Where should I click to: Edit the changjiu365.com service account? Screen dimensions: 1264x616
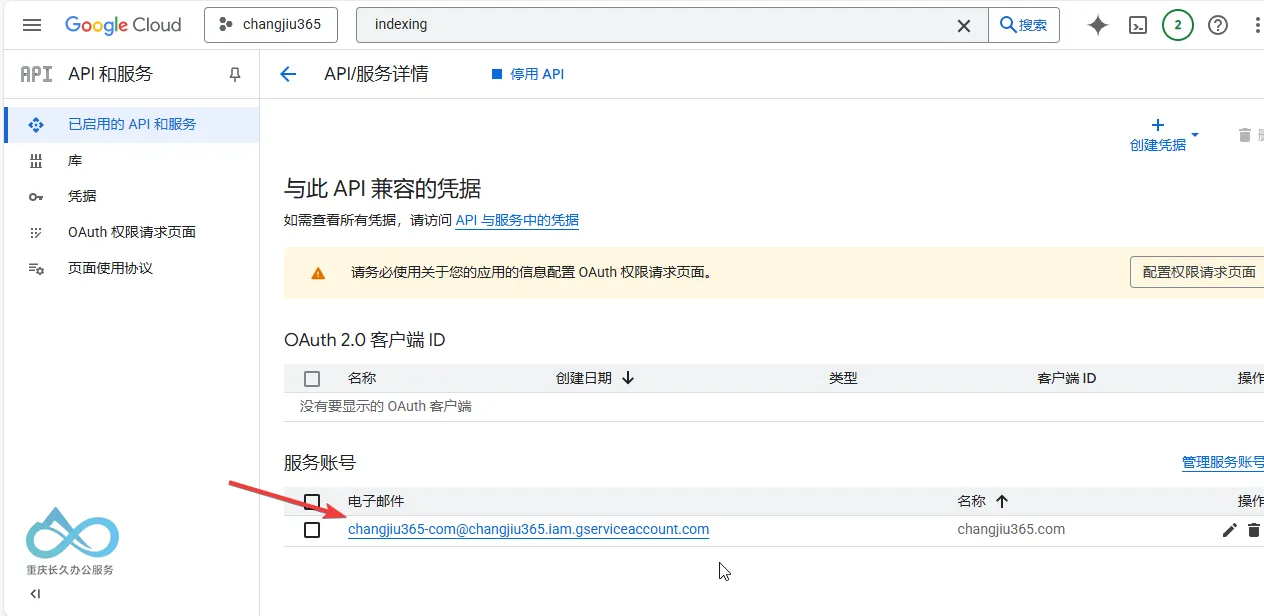point(1230,530)
